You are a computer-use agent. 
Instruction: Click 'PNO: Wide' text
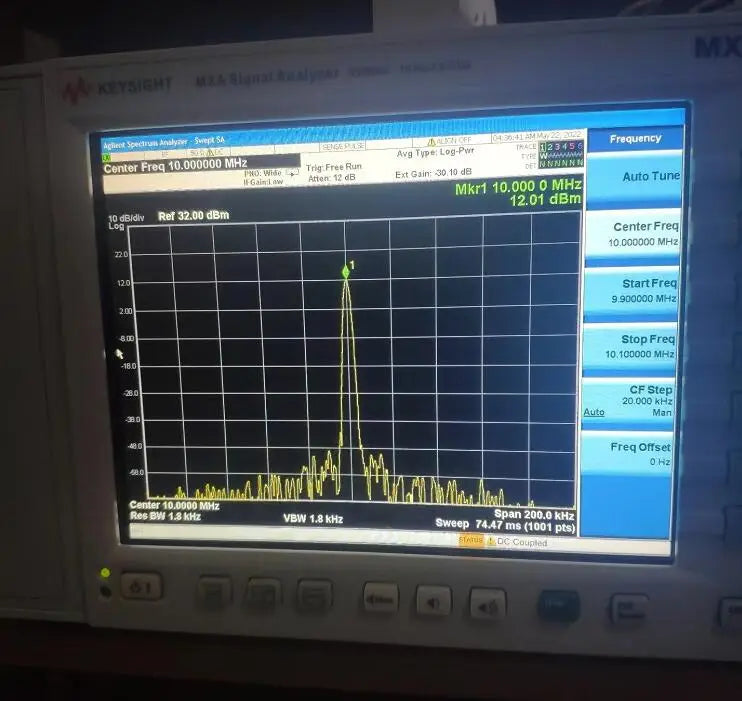coord(263,173)
